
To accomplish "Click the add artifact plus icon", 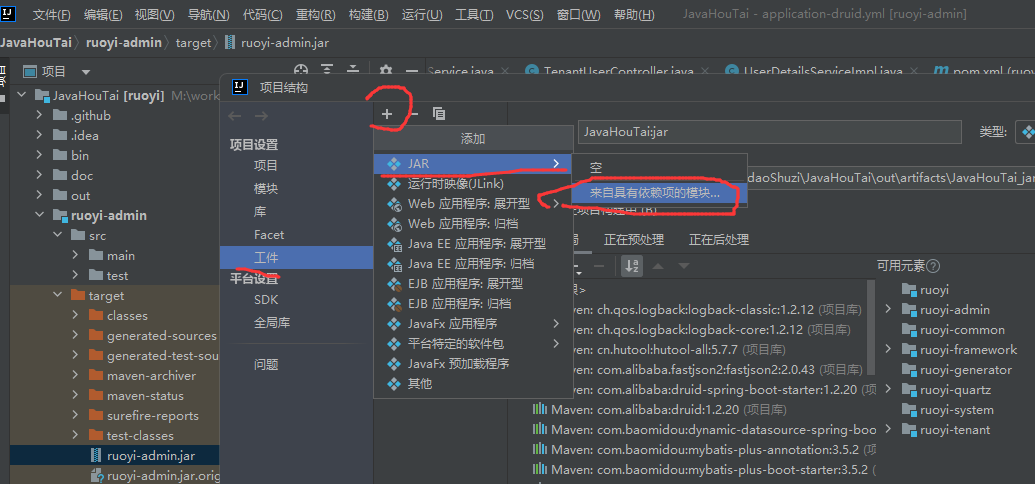I will point(387,114).
